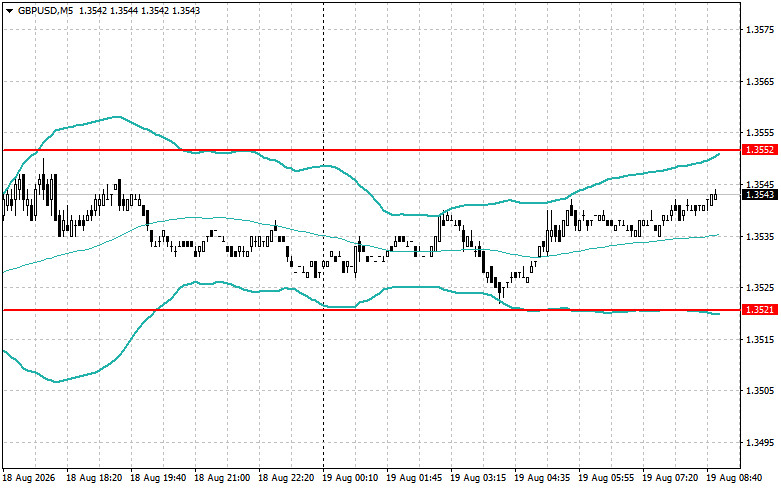Click the 1.3515 price scale value
This screenshot has height=489, width=781.
760,339
